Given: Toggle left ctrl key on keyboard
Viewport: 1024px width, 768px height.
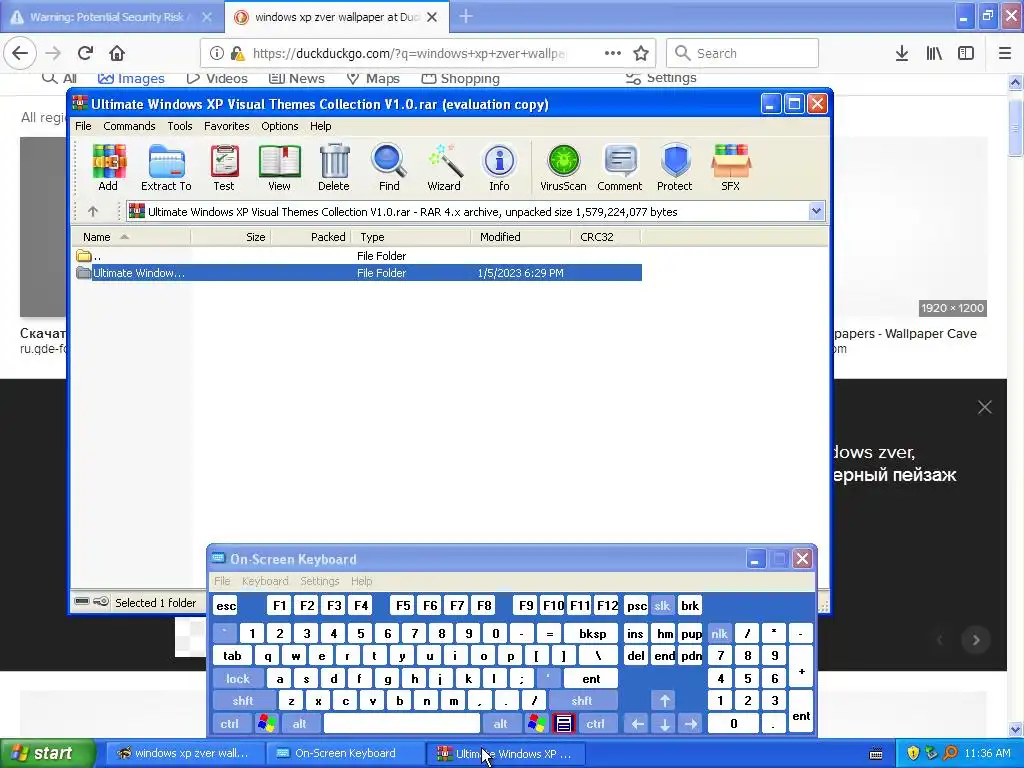Looking at the screenshot, I should pyautogui.click(x=229, y=724).
